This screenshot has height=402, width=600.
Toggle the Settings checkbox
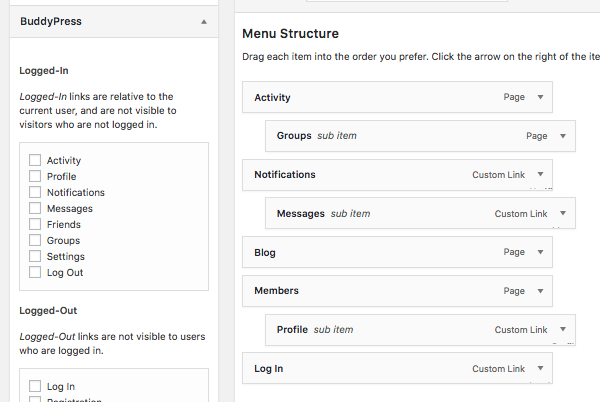coord(35,256)
